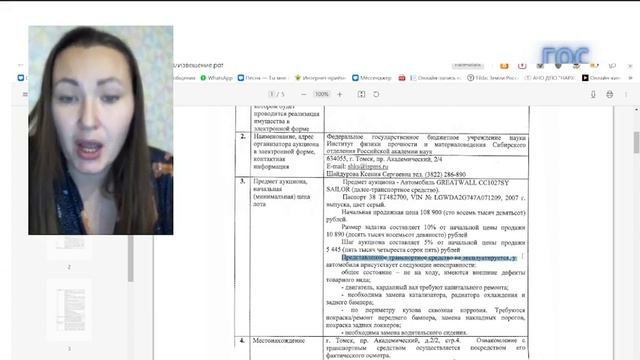Edit the current page number field
The height and width of the screenshot is (360, 640).
(x=271, y=94)
